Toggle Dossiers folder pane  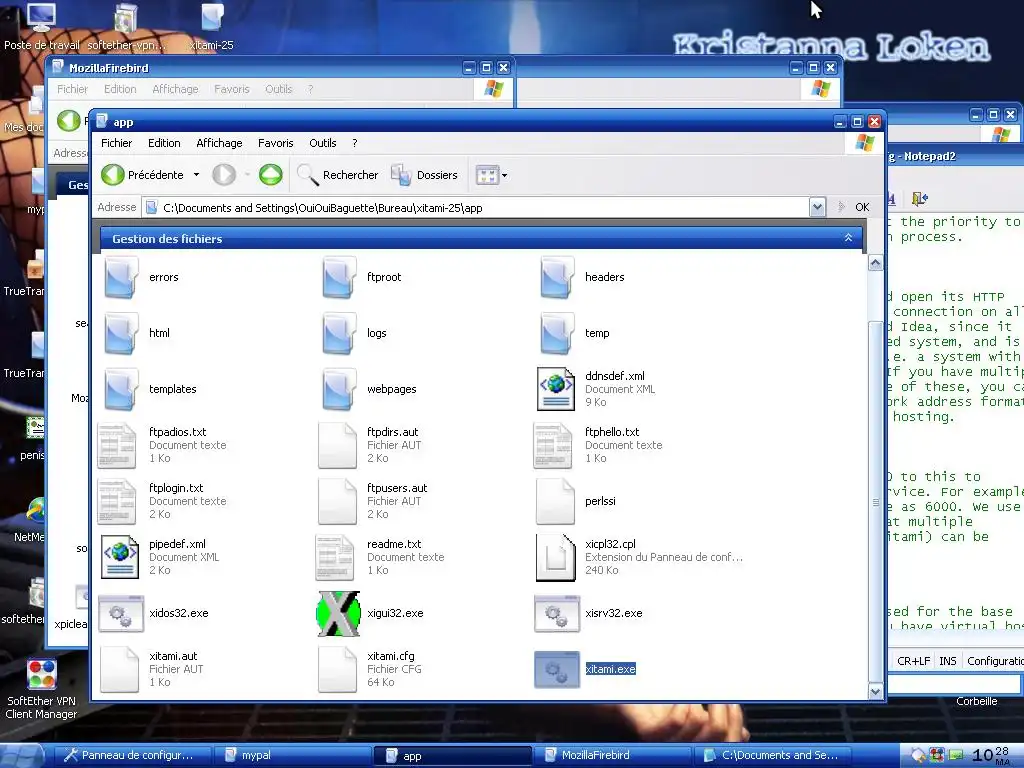click(x=424, y=174)
